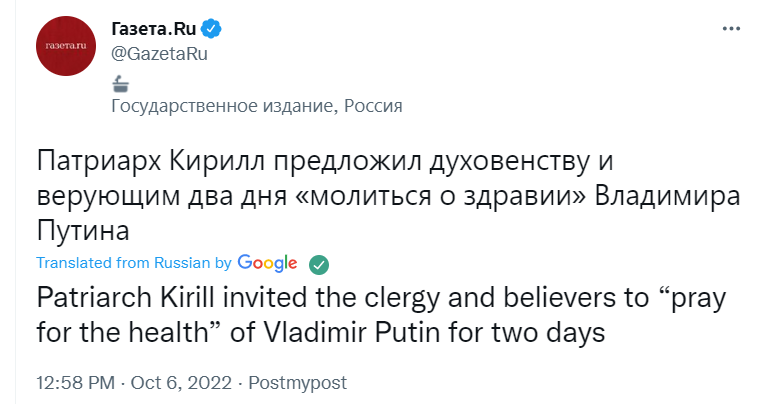Screen dimensions: 758x404
Task: Click the 12:58 PM timestamp
Action: pyautogui.click(x=76, y=383)
